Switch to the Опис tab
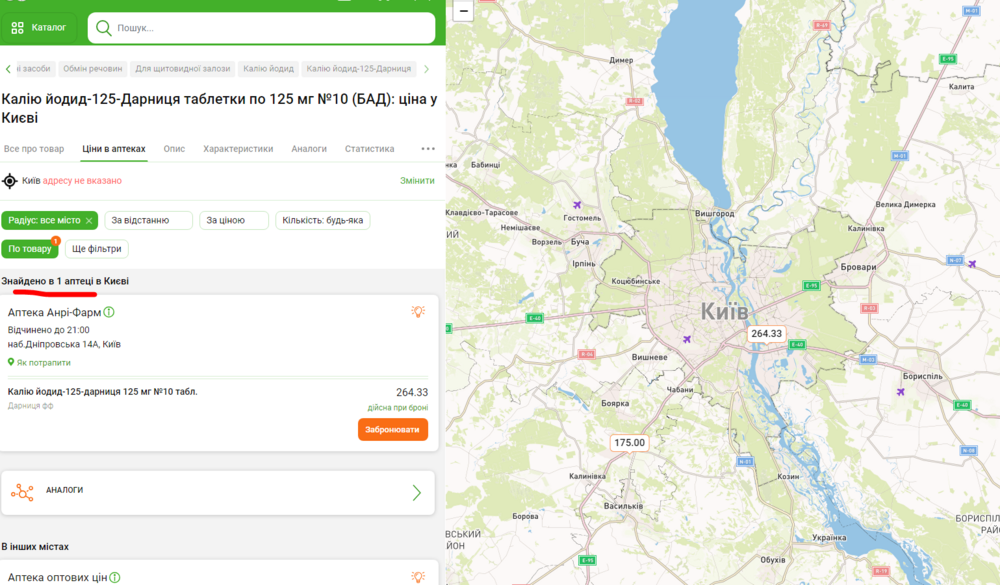 [x=174, y=149]
